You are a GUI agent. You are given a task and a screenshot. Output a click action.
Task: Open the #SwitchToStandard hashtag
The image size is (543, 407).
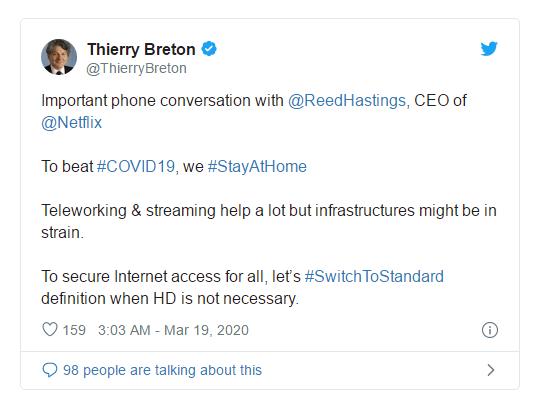[x=374, y=276]
